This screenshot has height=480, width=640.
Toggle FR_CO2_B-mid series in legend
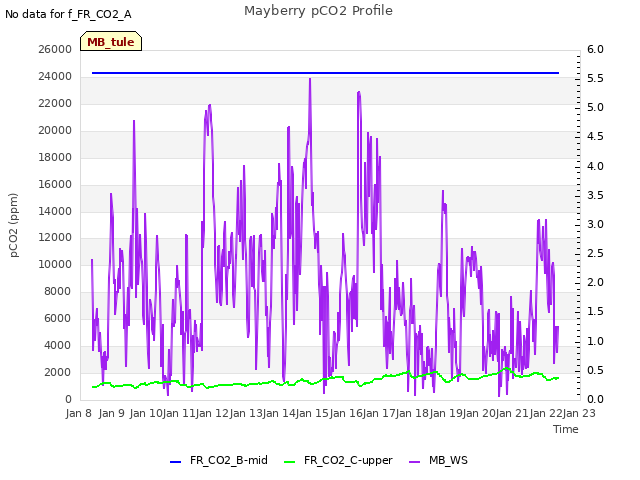click(x=219, y=460)
